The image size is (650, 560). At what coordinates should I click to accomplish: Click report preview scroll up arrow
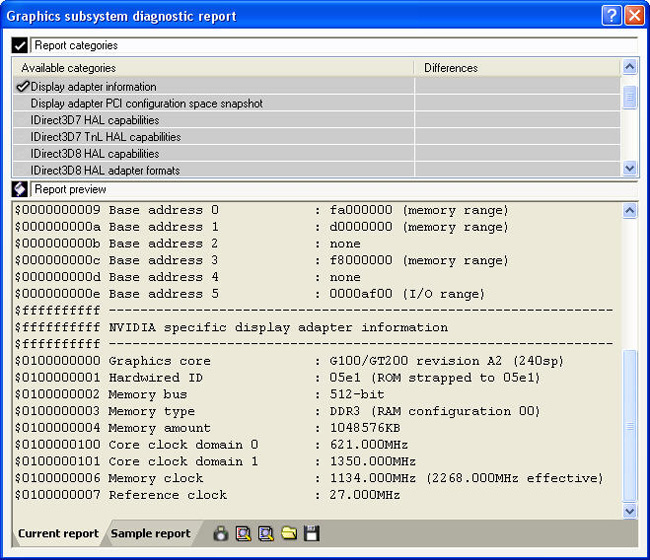point(630,211)
